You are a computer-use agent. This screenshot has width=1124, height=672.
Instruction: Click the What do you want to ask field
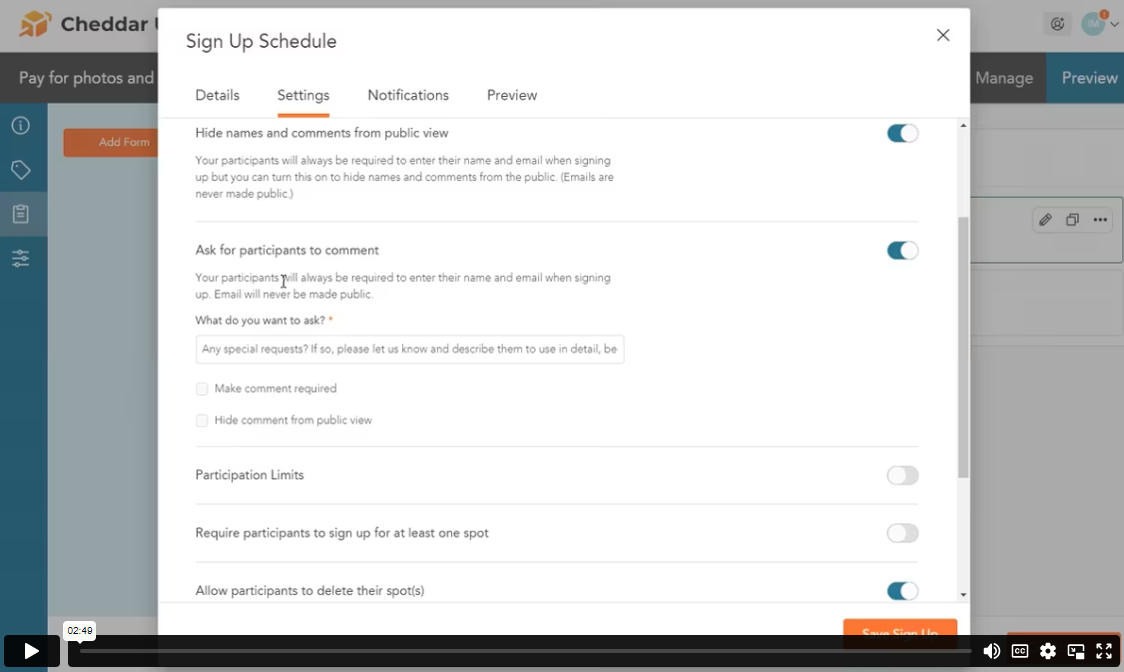click(x=409, y=349)
